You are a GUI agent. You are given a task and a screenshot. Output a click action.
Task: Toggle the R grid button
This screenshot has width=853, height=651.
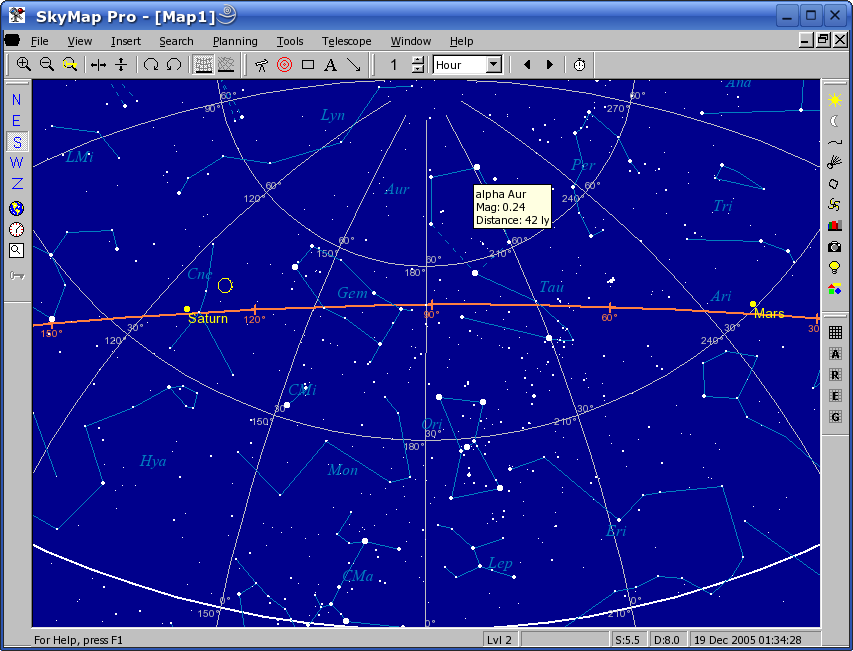click(x=836, y=375)
